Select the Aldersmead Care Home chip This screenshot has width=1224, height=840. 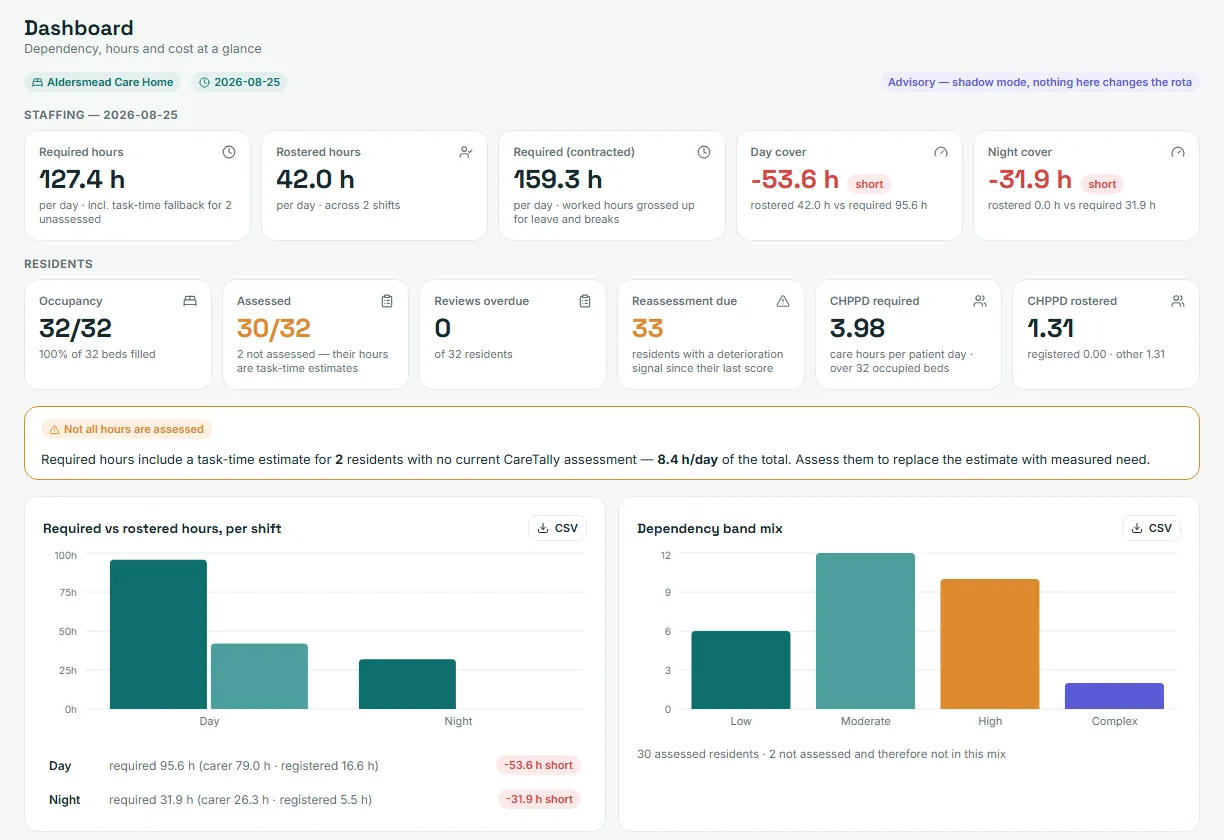(103, 82)
